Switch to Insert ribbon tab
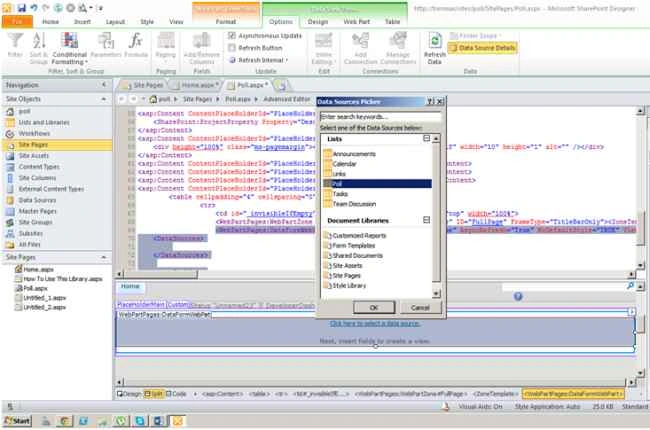The width and height of the screenshot is (650, 430). click(x=82, y=22)
